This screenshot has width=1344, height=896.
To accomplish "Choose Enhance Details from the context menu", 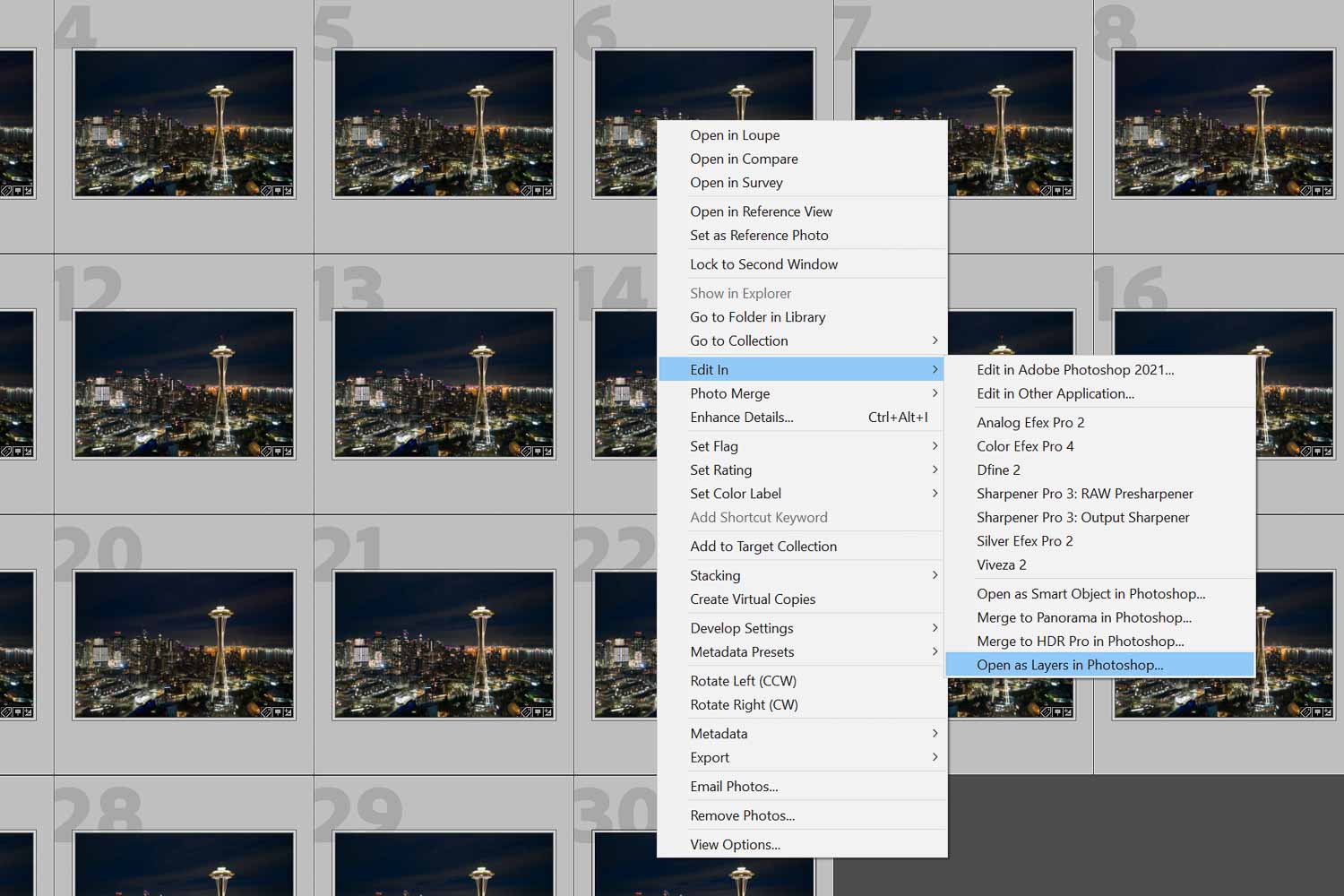I will tap(802, 418).
